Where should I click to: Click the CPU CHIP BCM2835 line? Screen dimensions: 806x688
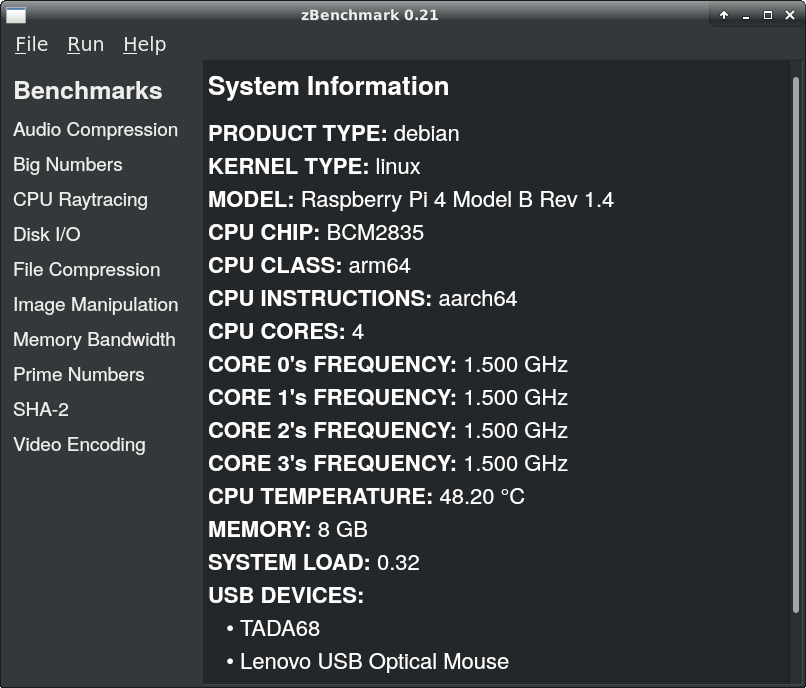click(316, 232)
